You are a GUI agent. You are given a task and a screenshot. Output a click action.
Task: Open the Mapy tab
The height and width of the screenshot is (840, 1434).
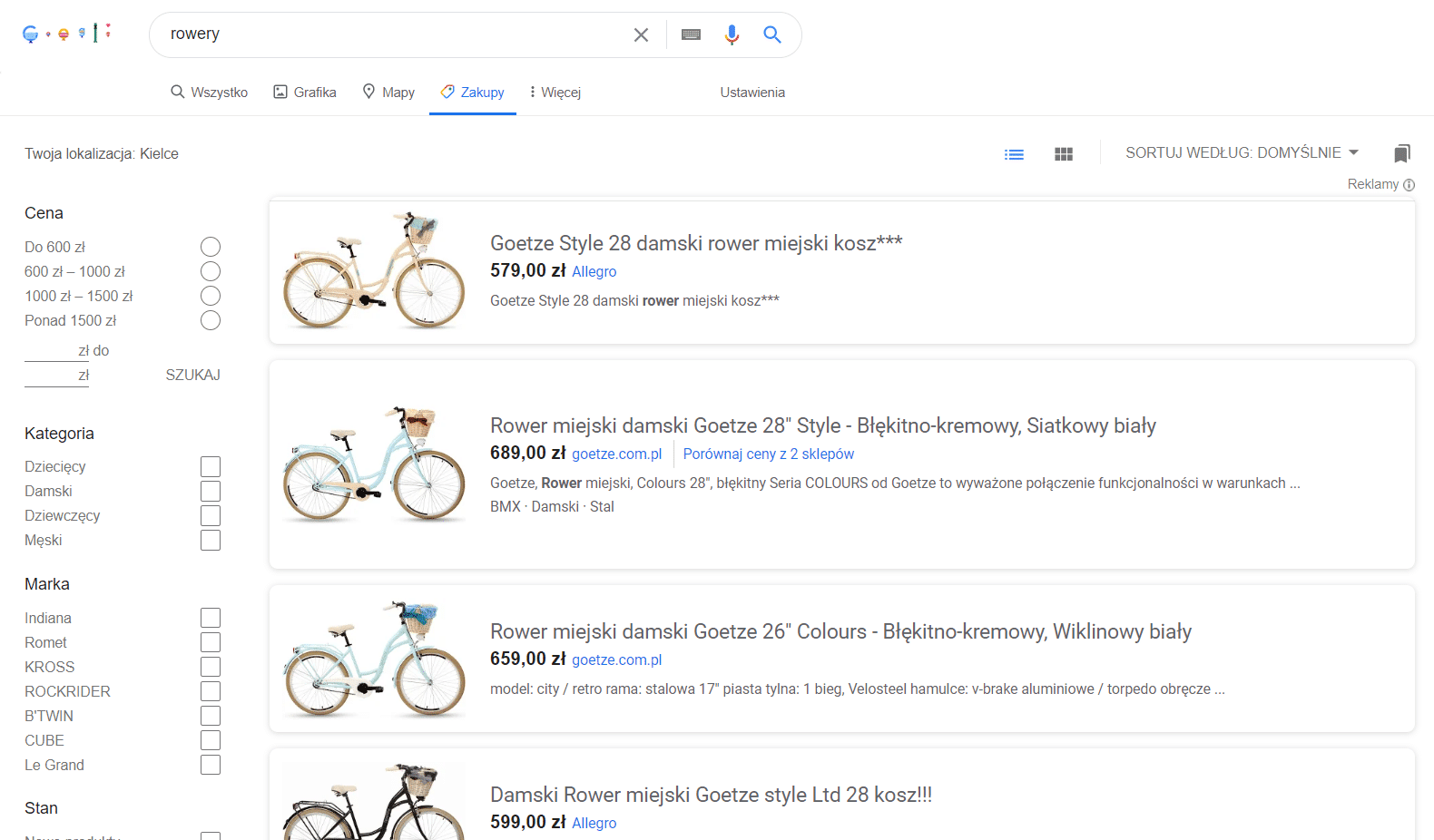388,92
